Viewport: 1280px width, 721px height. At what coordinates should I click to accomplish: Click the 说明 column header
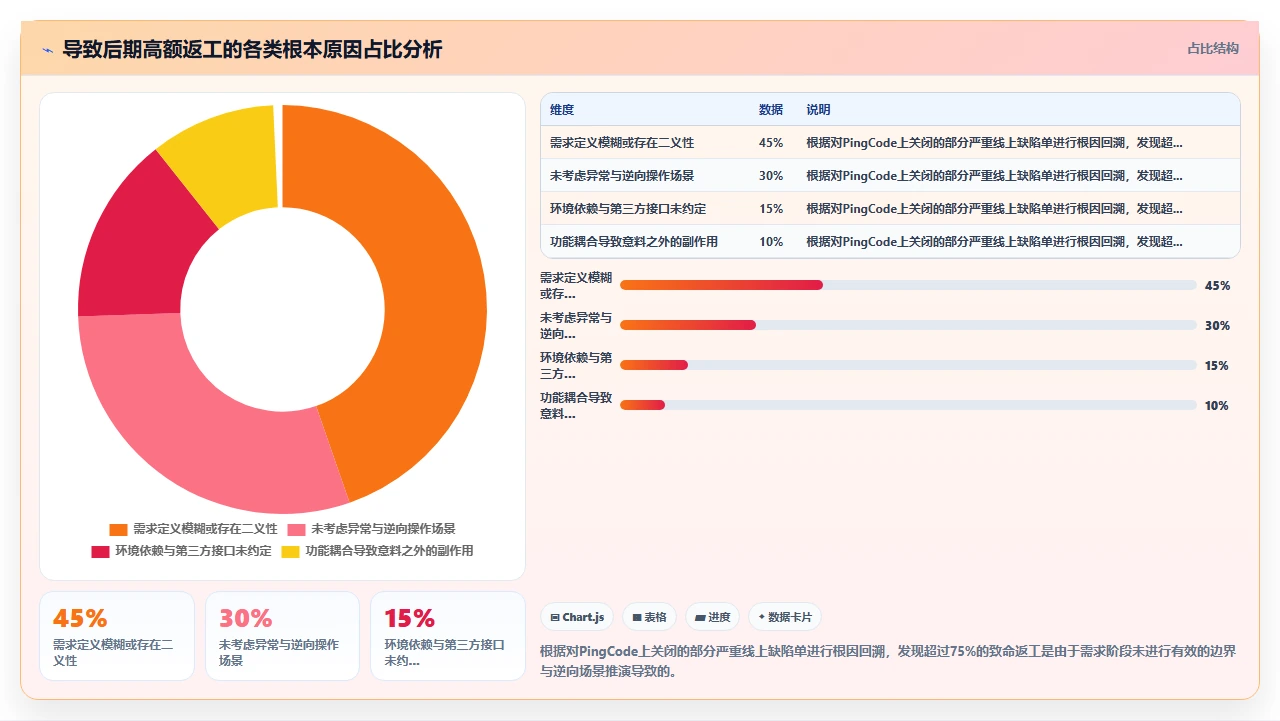[819, 110]
